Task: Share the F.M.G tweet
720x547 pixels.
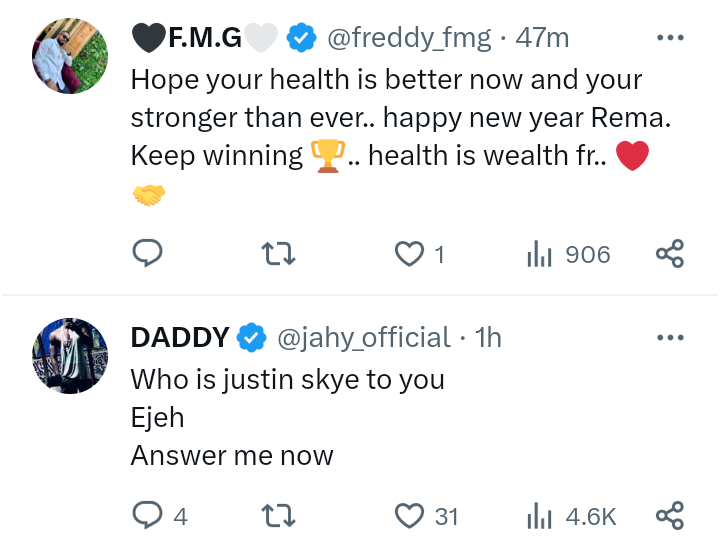Action: [x=669, y=255]
